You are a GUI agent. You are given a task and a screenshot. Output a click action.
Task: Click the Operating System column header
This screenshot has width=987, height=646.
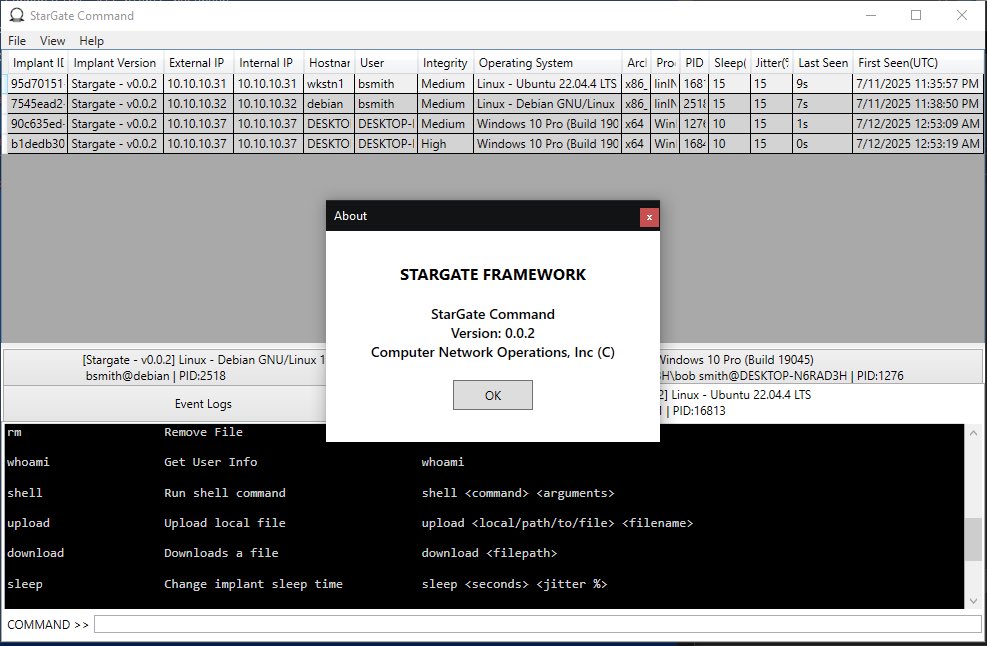[547, 63]
